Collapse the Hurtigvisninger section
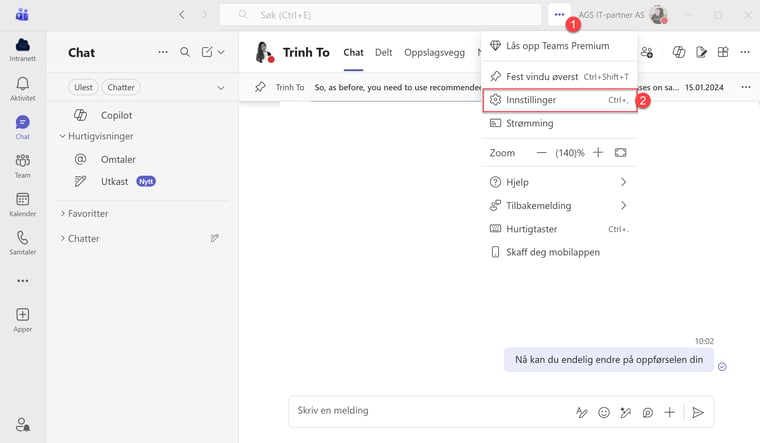The image size is (760, 443). click(x=62, y=136)
